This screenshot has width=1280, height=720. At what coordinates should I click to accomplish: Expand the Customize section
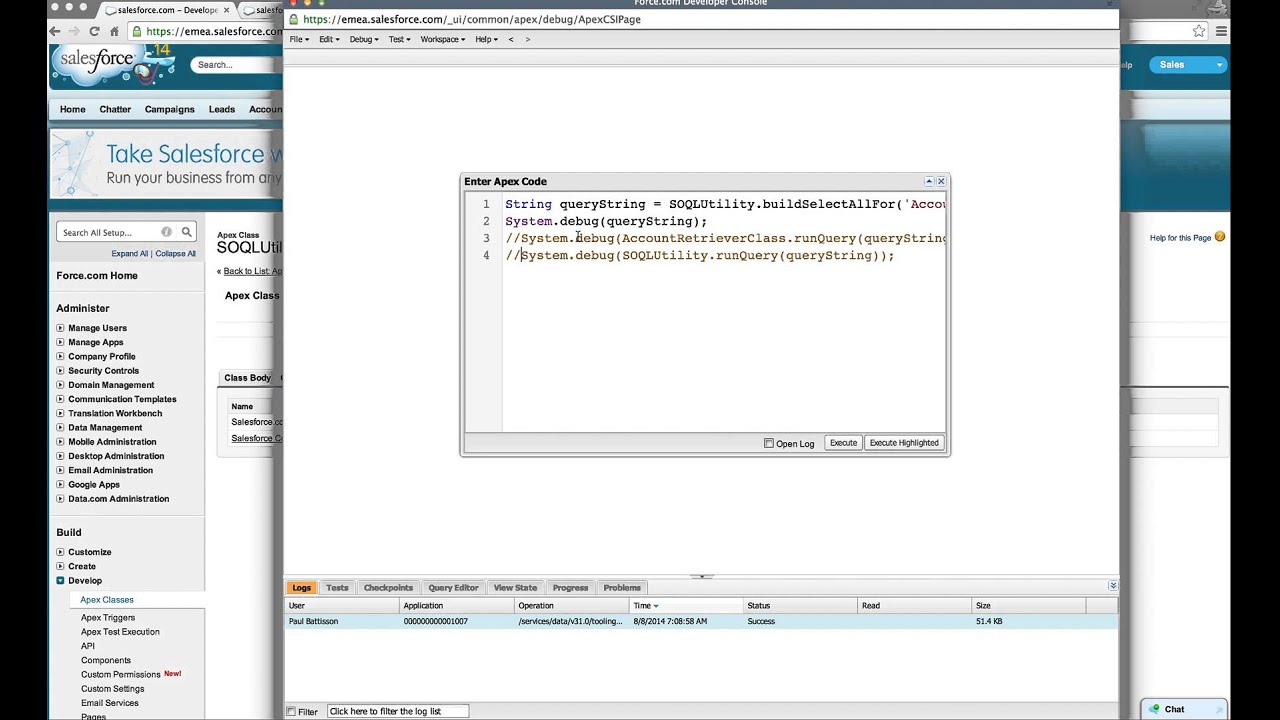pos(61,552)
